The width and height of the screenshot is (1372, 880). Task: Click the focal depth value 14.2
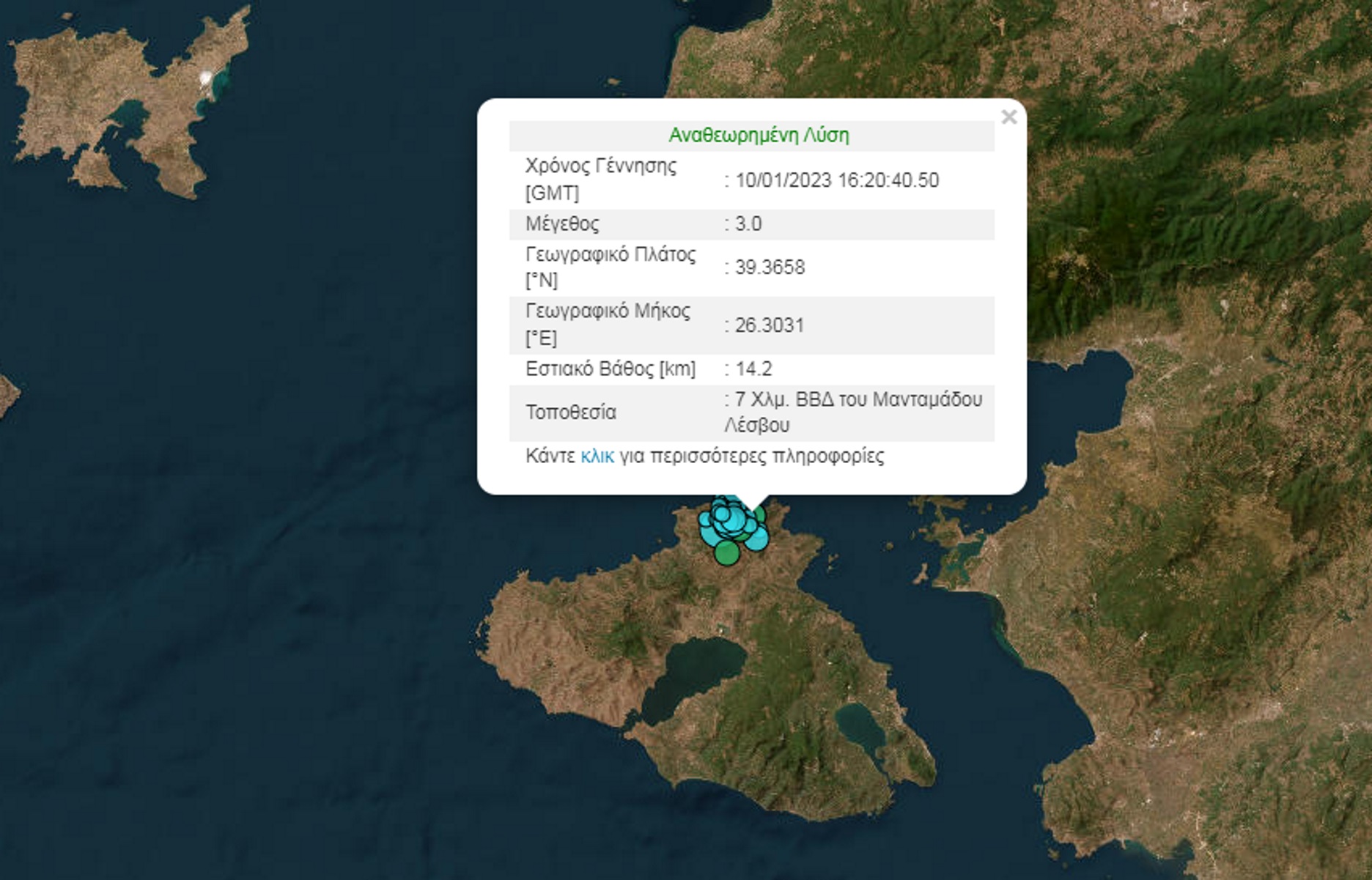753,369
